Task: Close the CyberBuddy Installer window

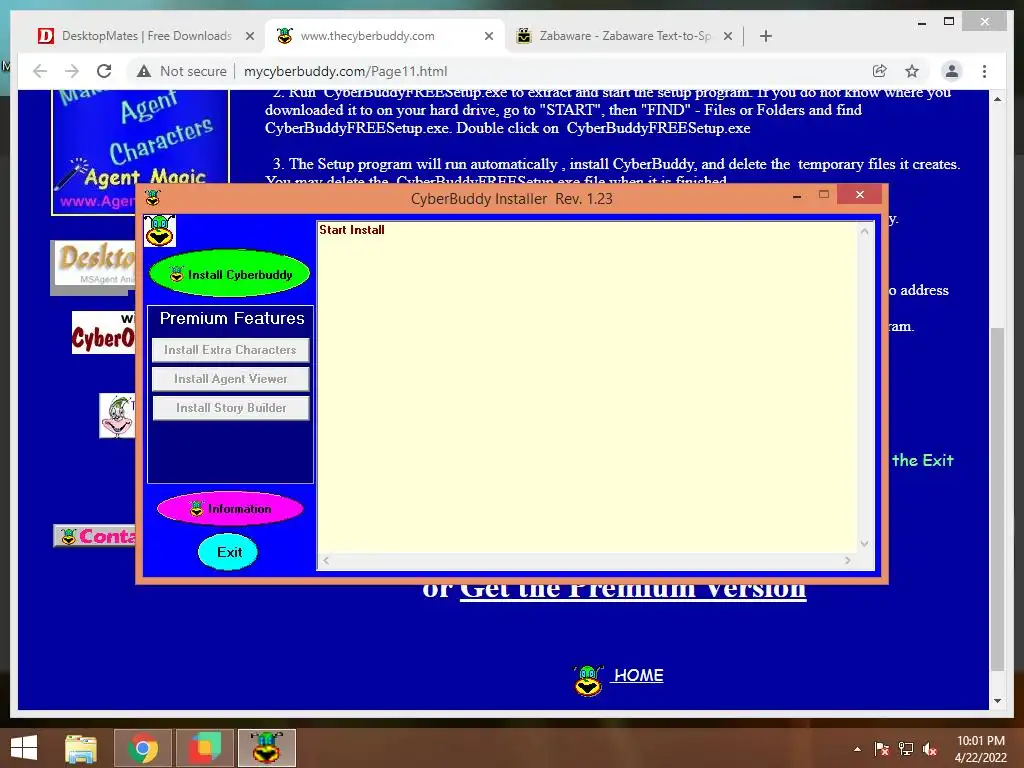Action: pyautogui.click(x=859, y=195)
